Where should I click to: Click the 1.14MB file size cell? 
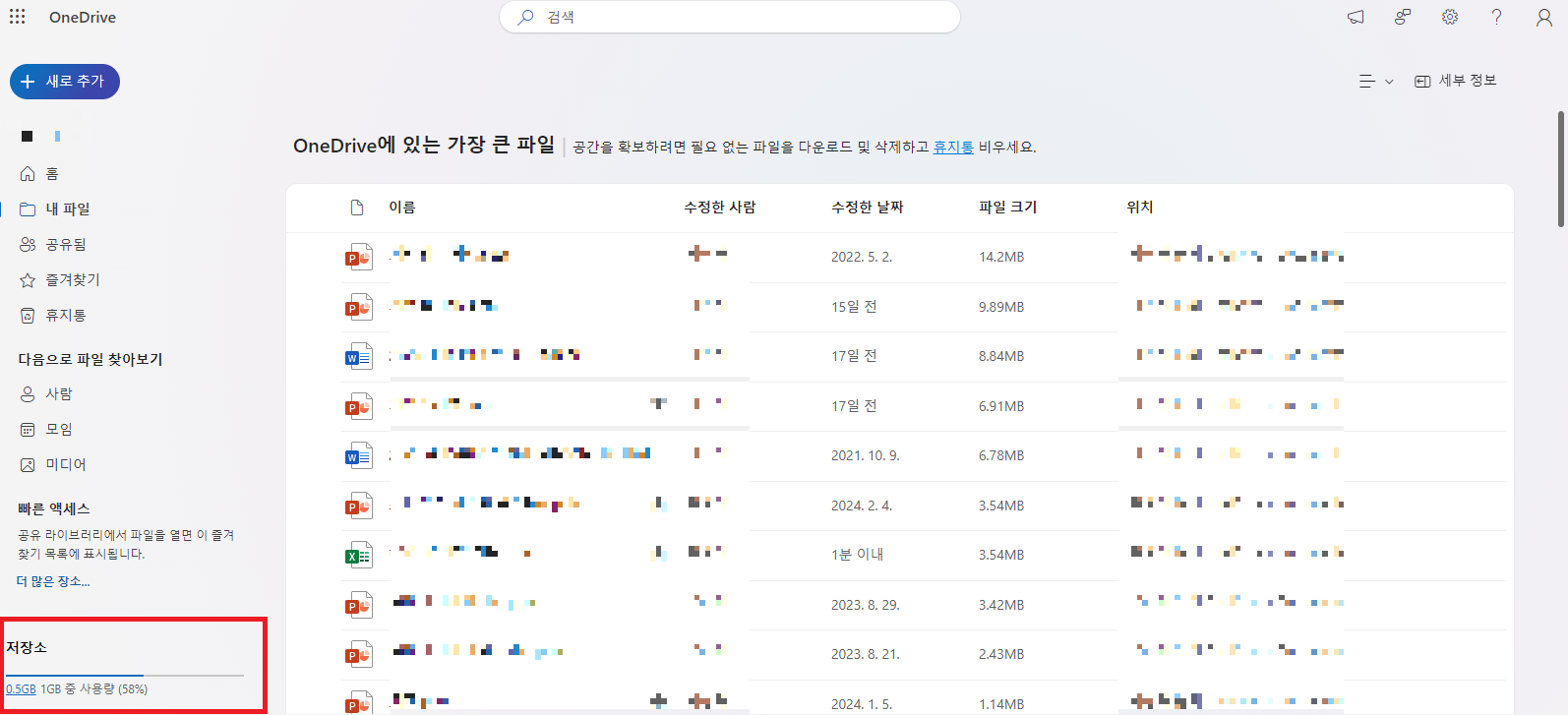(1001, 704)
